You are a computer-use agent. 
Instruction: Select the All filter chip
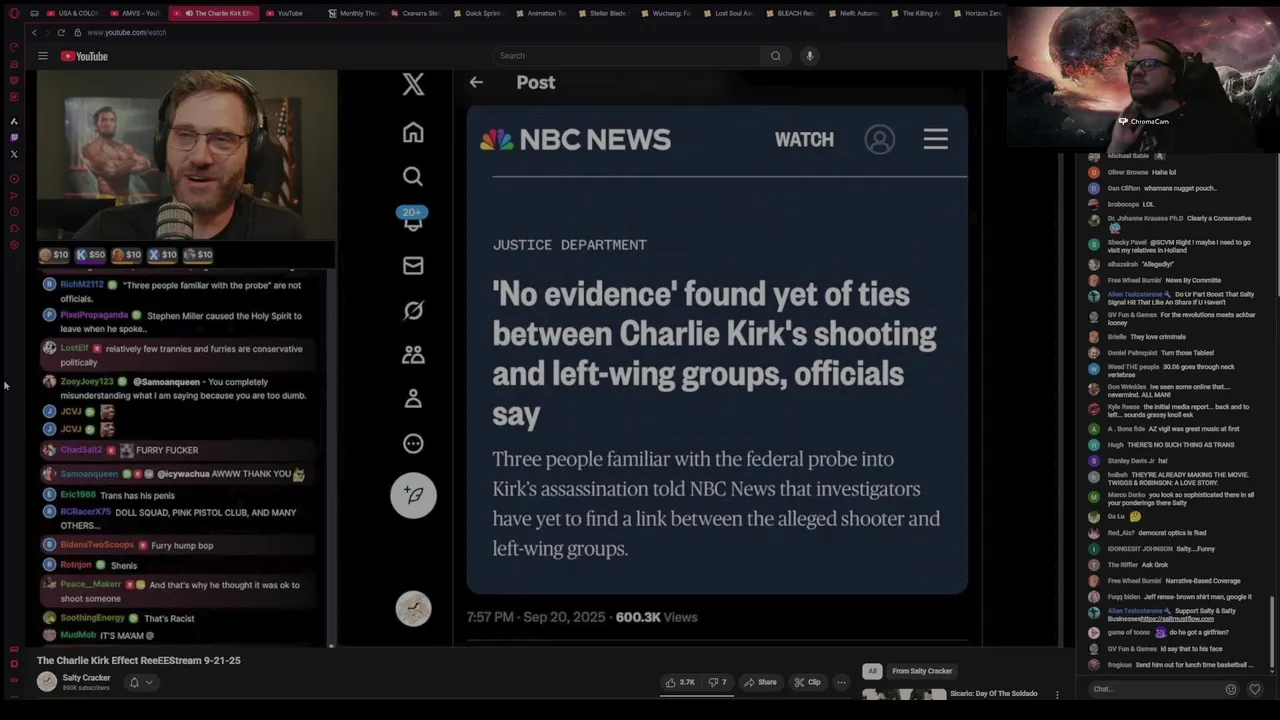(872, 671)
